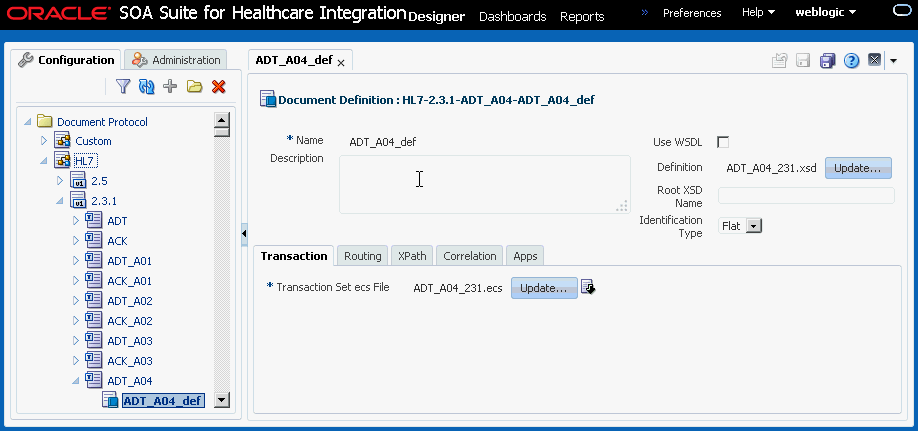Open the weblogic user menu
The image size is (918, 431).
pos(825,12)
